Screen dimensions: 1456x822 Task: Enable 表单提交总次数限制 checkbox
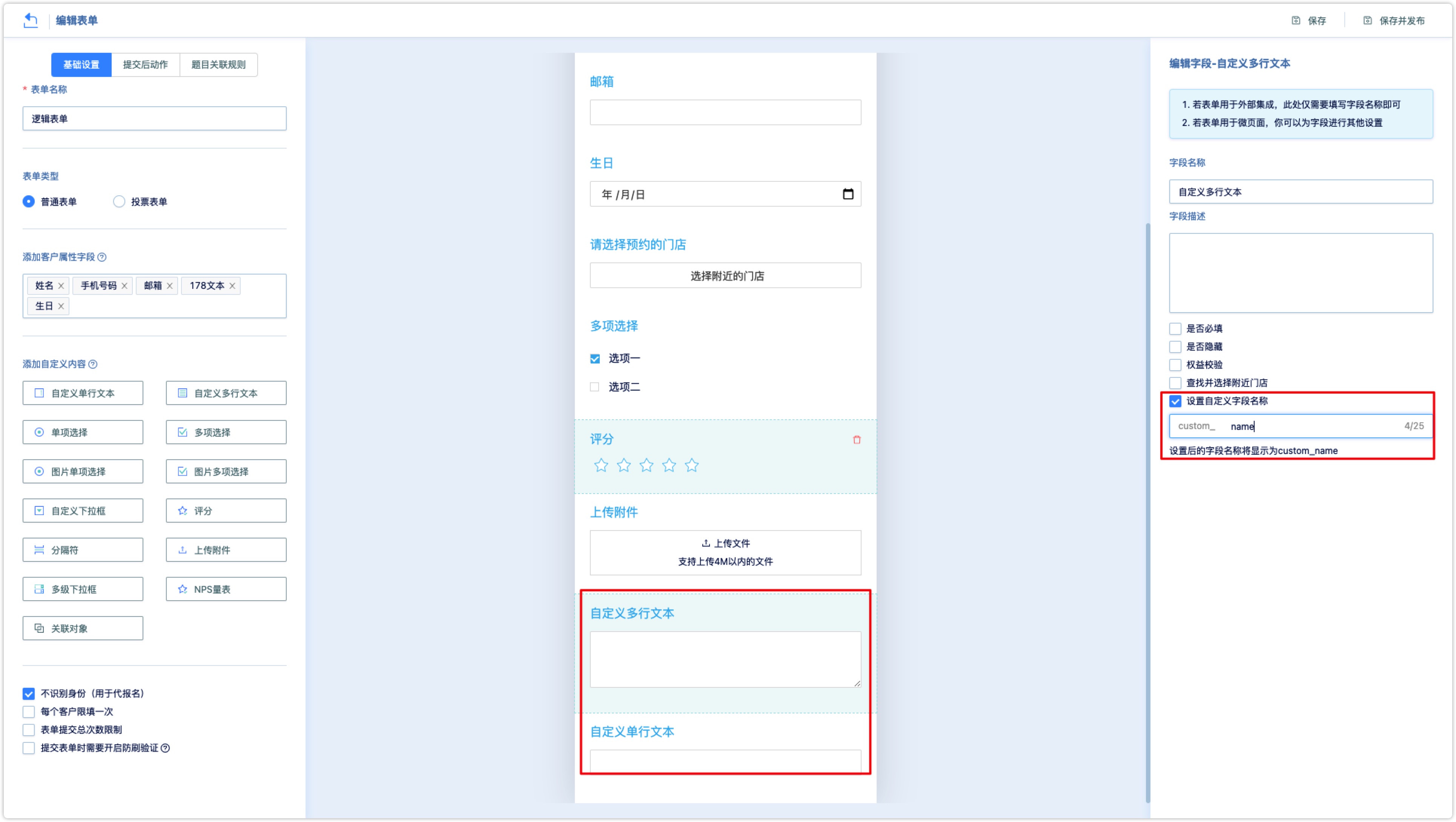point(29,730)
